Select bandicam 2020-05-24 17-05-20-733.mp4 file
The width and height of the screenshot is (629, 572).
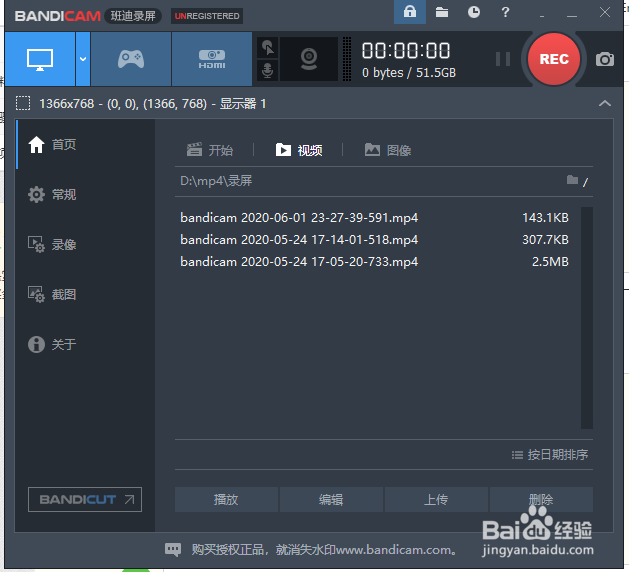tap(299, 262)
